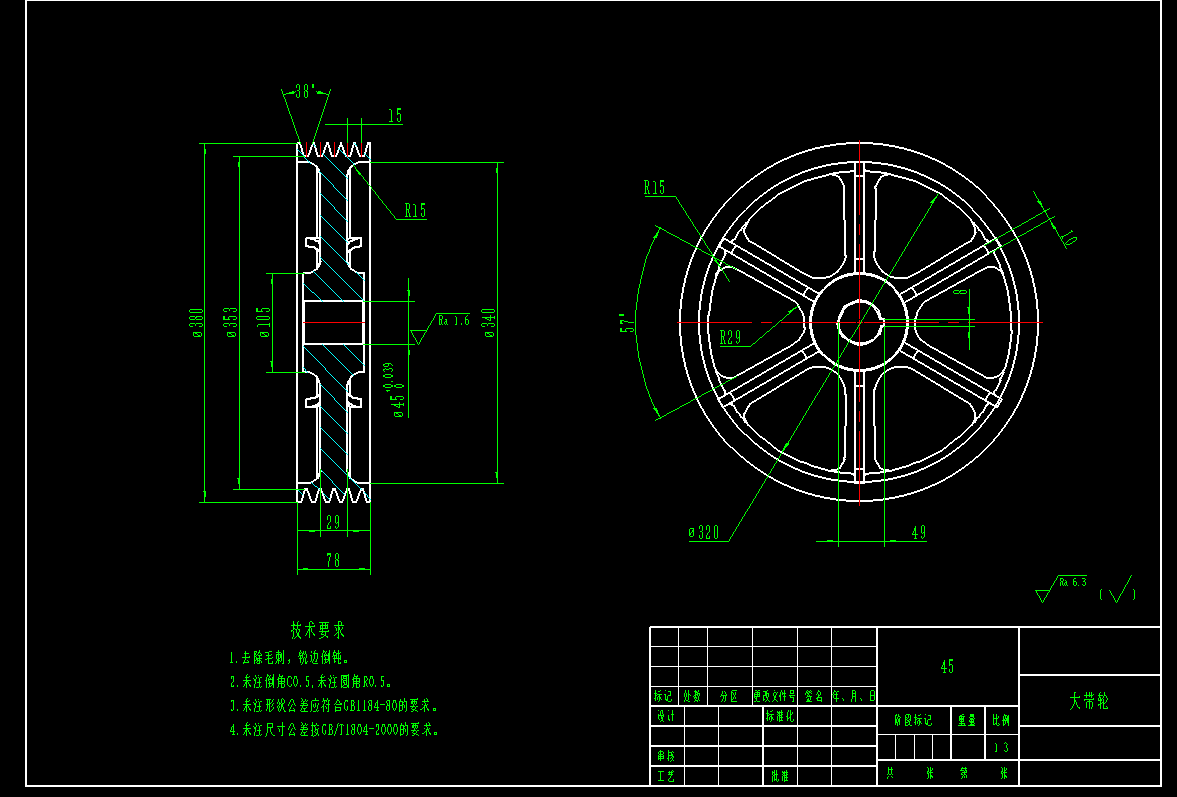This screenshot has width=1177, height=797.
Task: Click the 15 groove pitch dimension
Action: (x=395, y=116)
